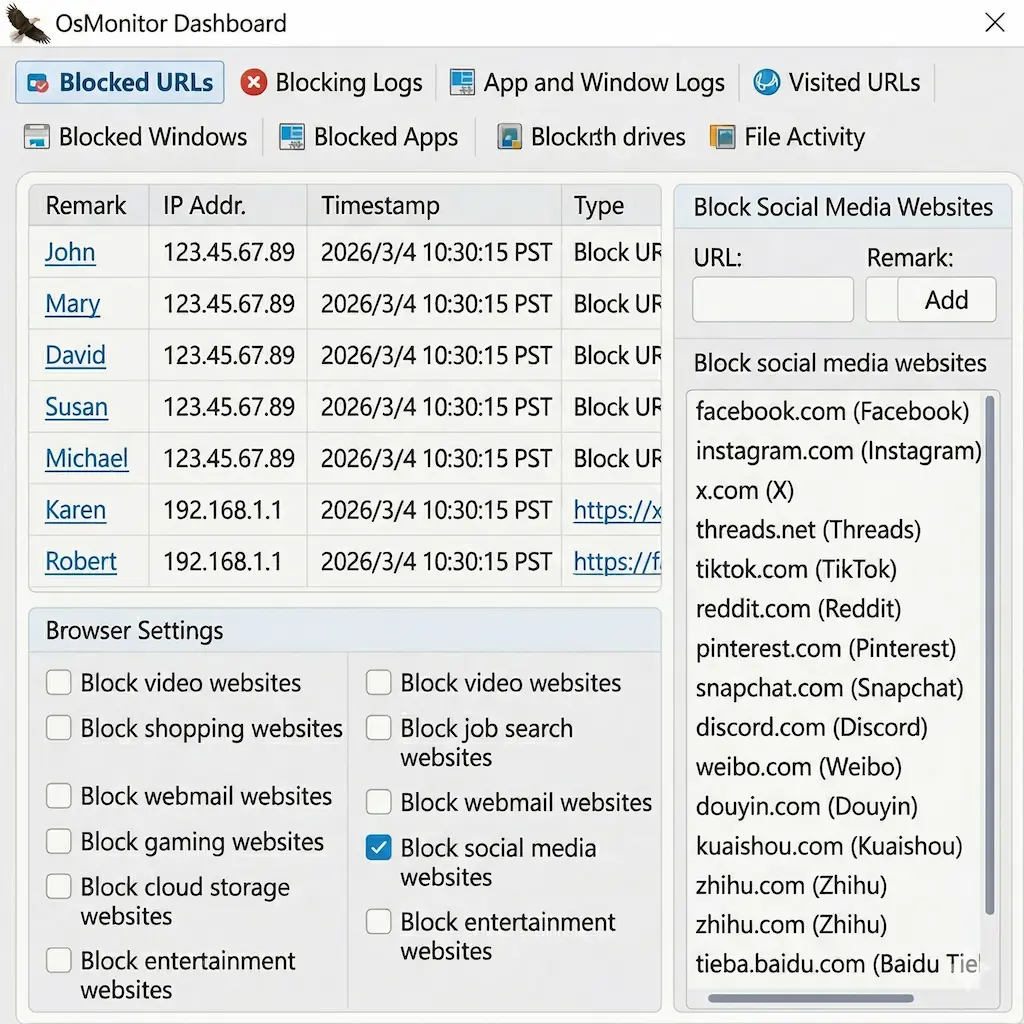Click the URL input field
Image resolution: width=1024 pixels, height=1024 pixels.
pos(772,300)
